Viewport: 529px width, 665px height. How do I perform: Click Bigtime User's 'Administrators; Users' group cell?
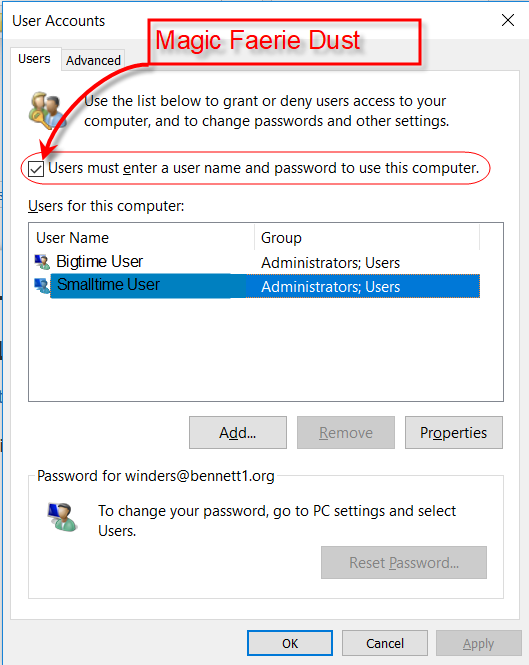(x=330, y=263)
